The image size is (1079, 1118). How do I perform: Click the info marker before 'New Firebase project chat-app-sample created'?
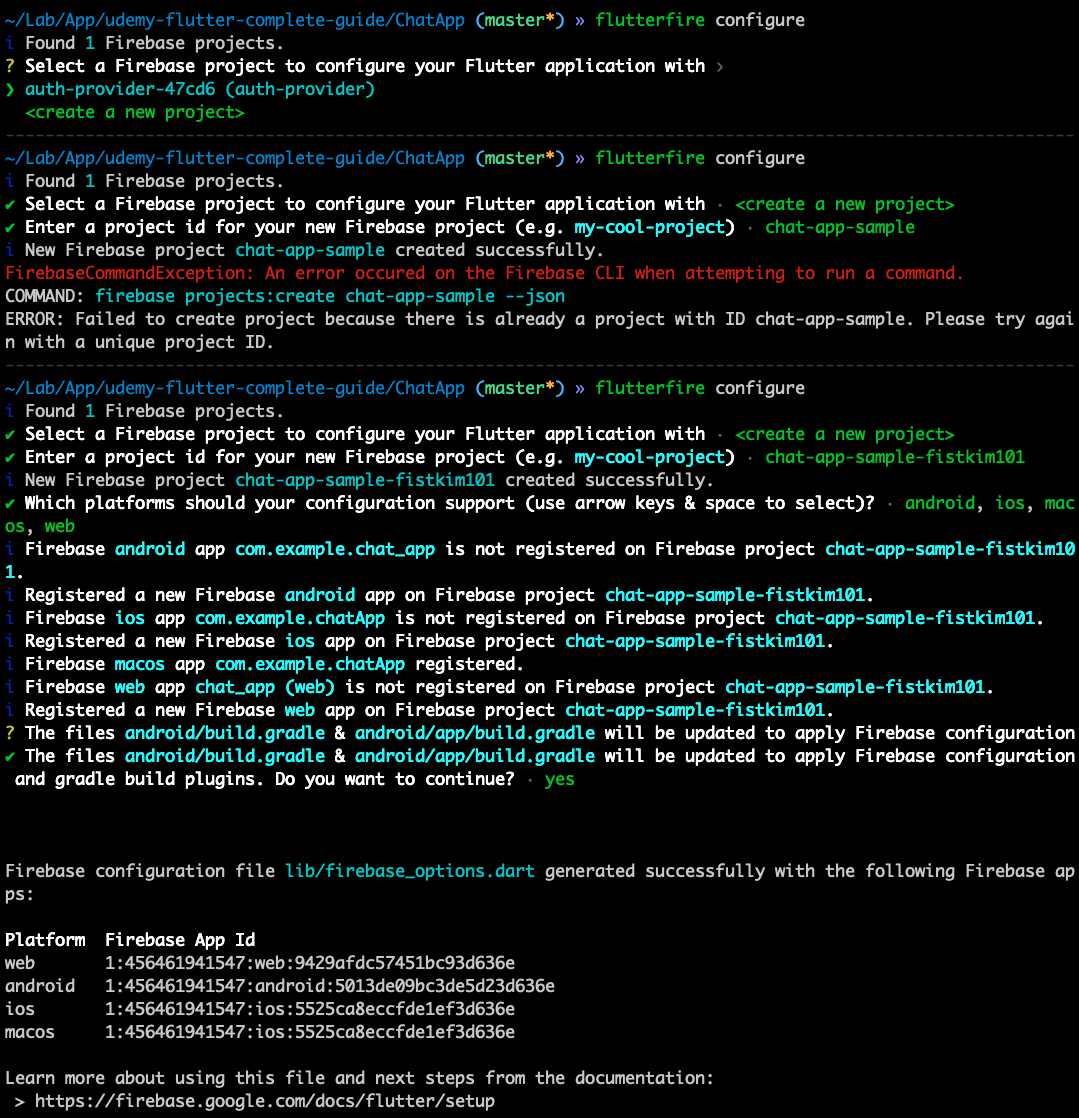coord(10,250)
